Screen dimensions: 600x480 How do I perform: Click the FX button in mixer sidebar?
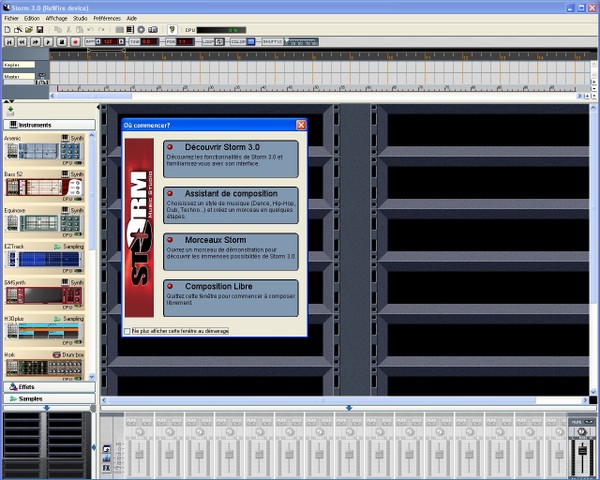[106, 468]
